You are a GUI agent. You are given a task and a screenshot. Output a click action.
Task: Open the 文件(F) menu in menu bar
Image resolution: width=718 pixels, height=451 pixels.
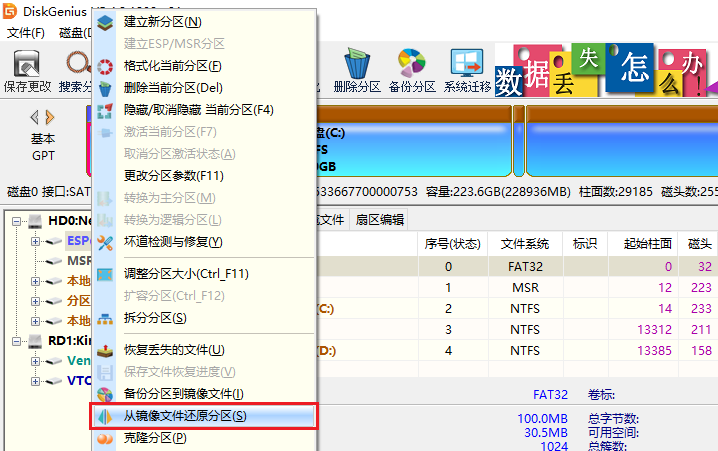(26, 33)
